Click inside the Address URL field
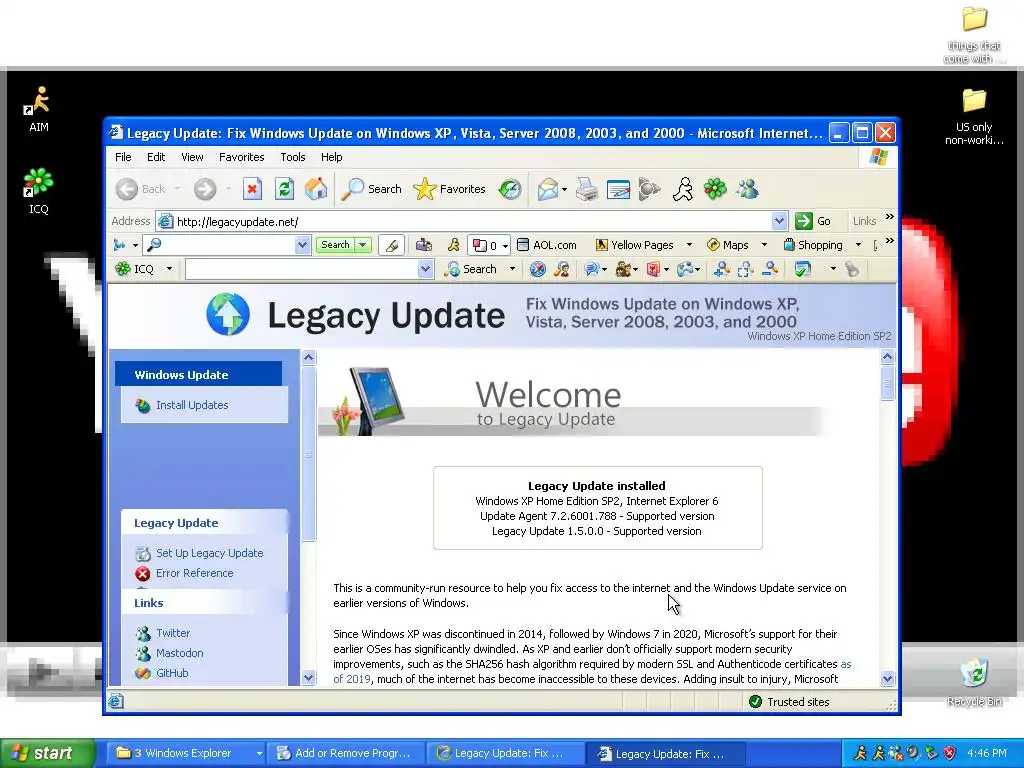The image size is (1024, 768). point(472,221)
